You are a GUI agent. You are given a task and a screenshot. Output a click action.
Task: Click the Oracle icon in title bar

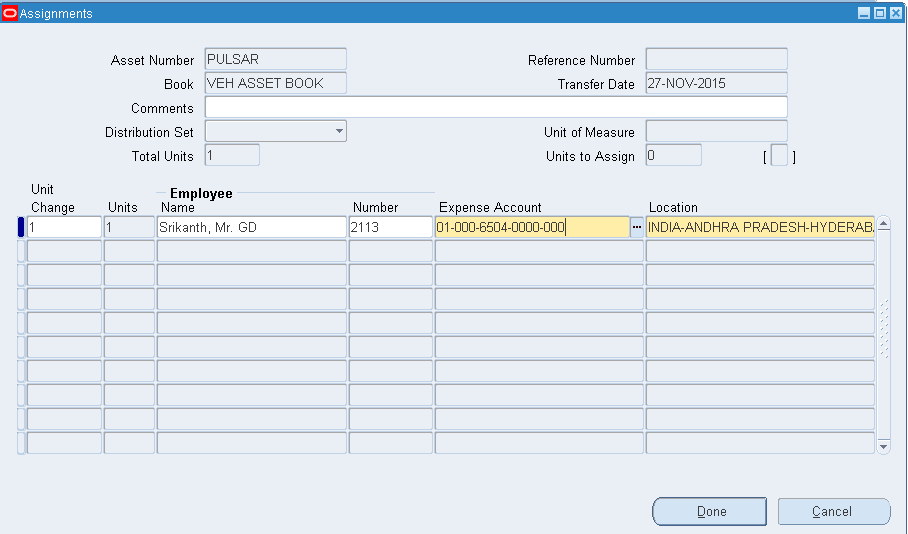(10, 13)
